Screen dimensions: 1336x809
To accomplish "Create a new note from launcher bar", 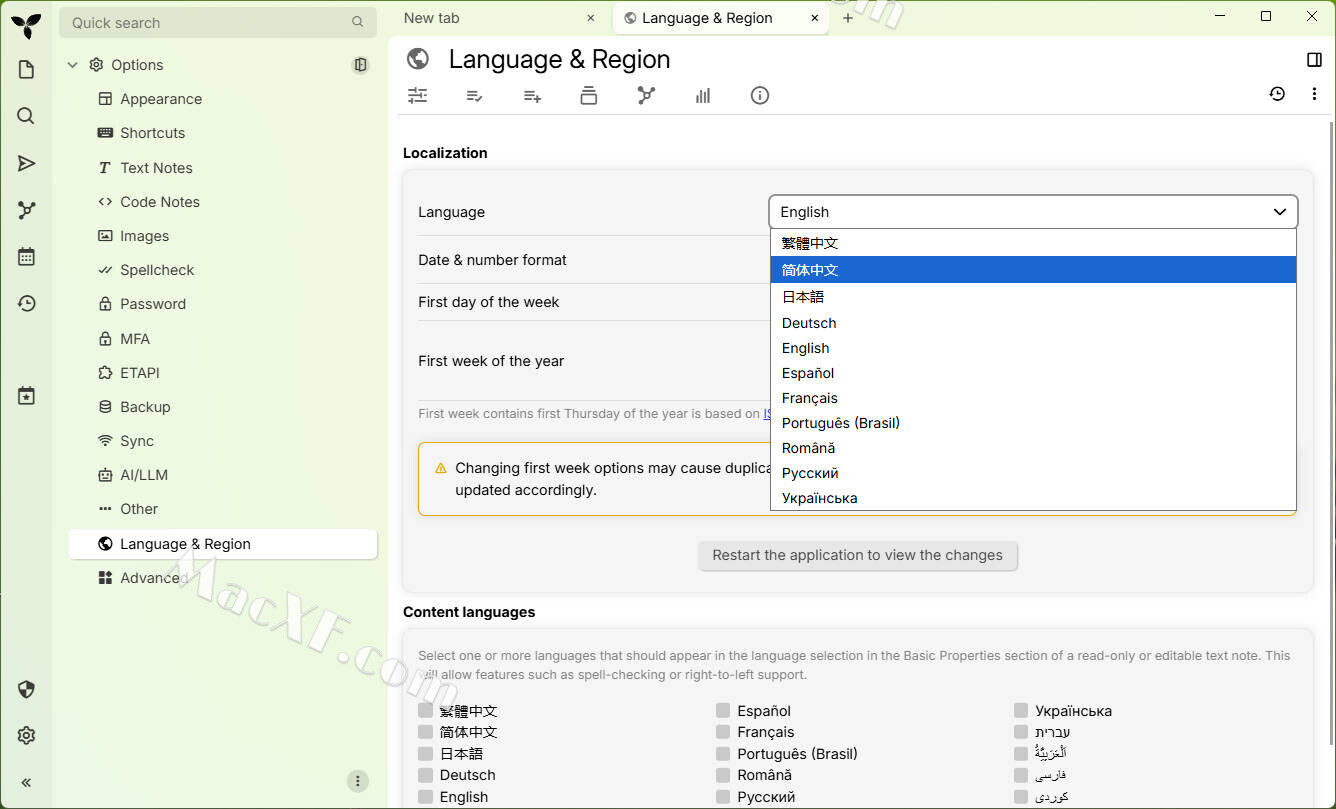I will (x=26, y=69).
